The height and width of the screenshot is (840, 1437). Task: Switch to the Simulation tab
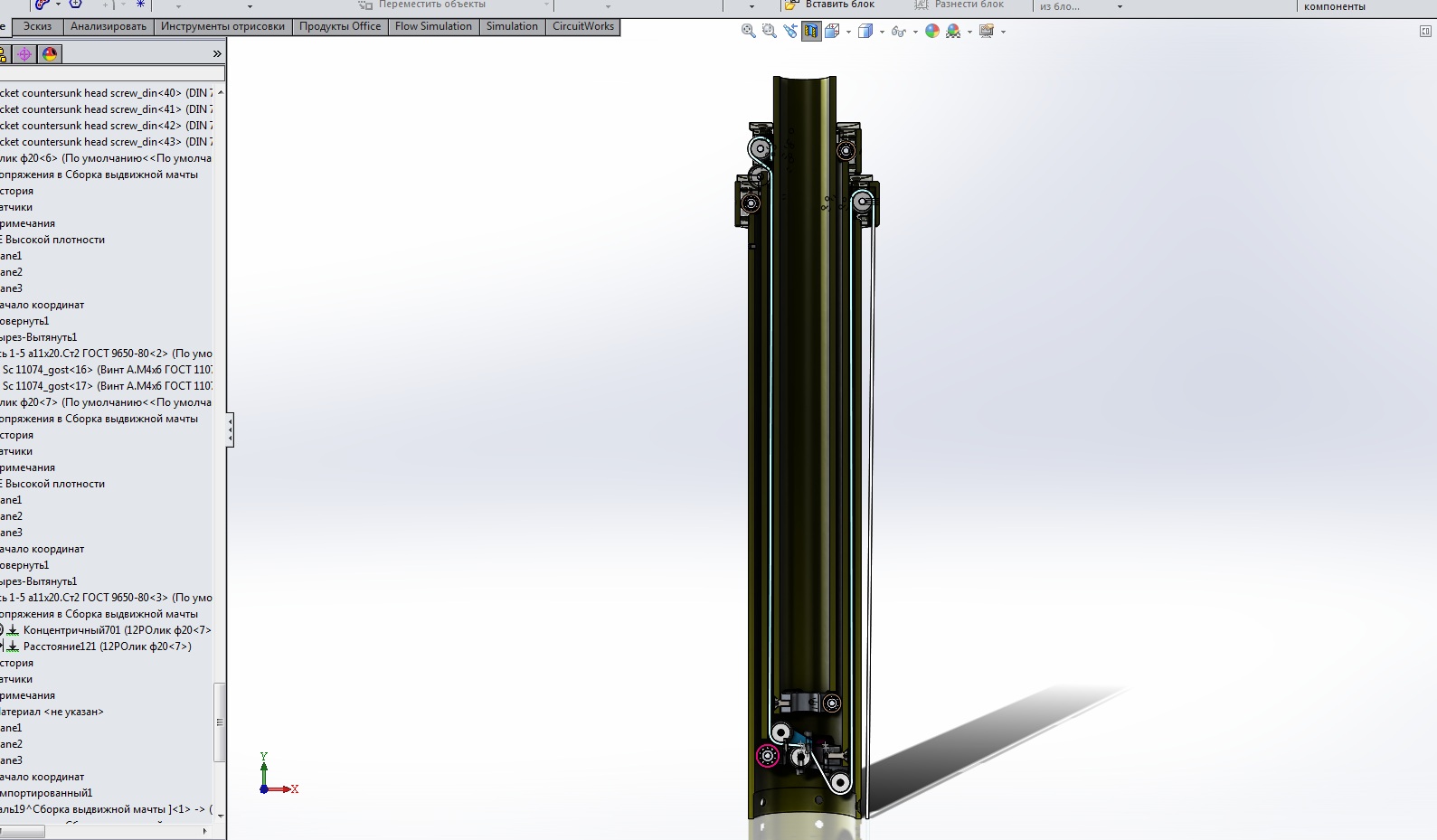tap(512, 26)
